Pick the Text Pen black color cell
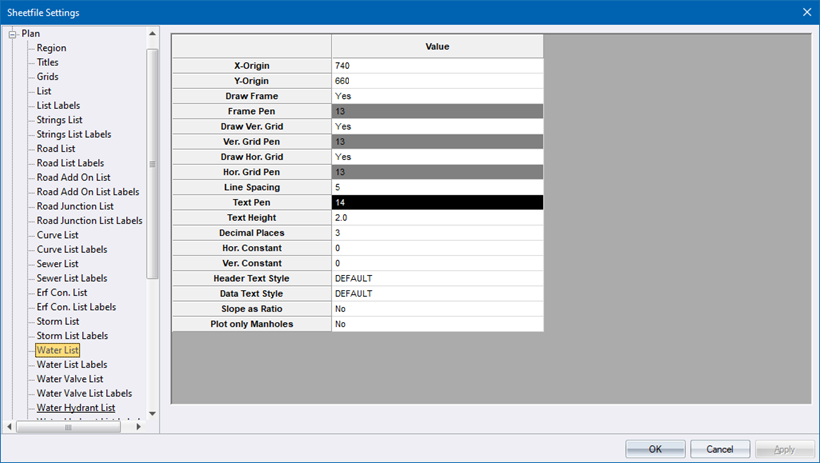Image resolution: width=820 pixels, height=463 pixels. (x=437, y=202)
